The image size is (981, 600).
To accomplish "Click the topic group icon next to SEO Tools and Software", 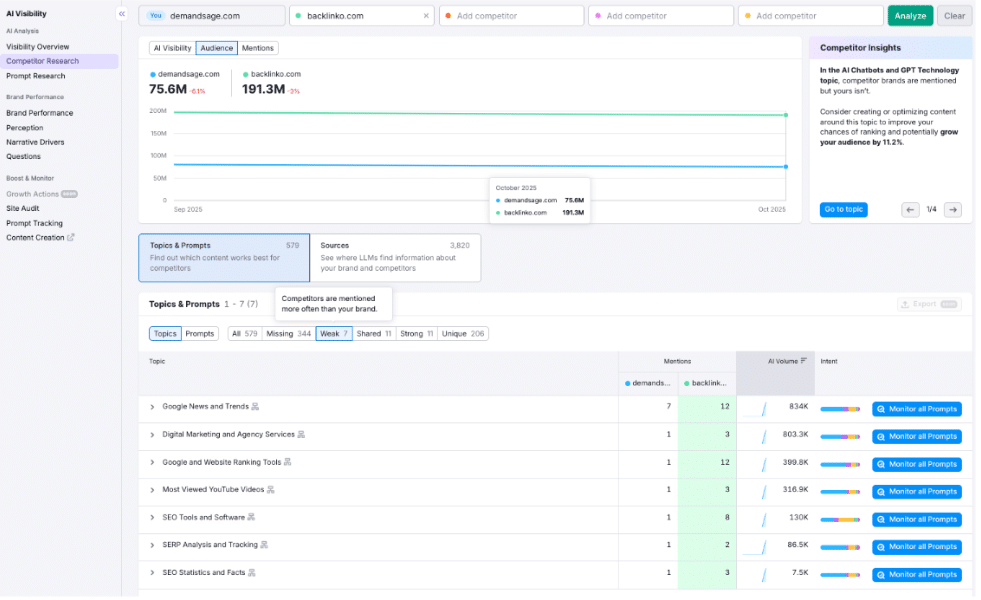I will pos(252,519).
